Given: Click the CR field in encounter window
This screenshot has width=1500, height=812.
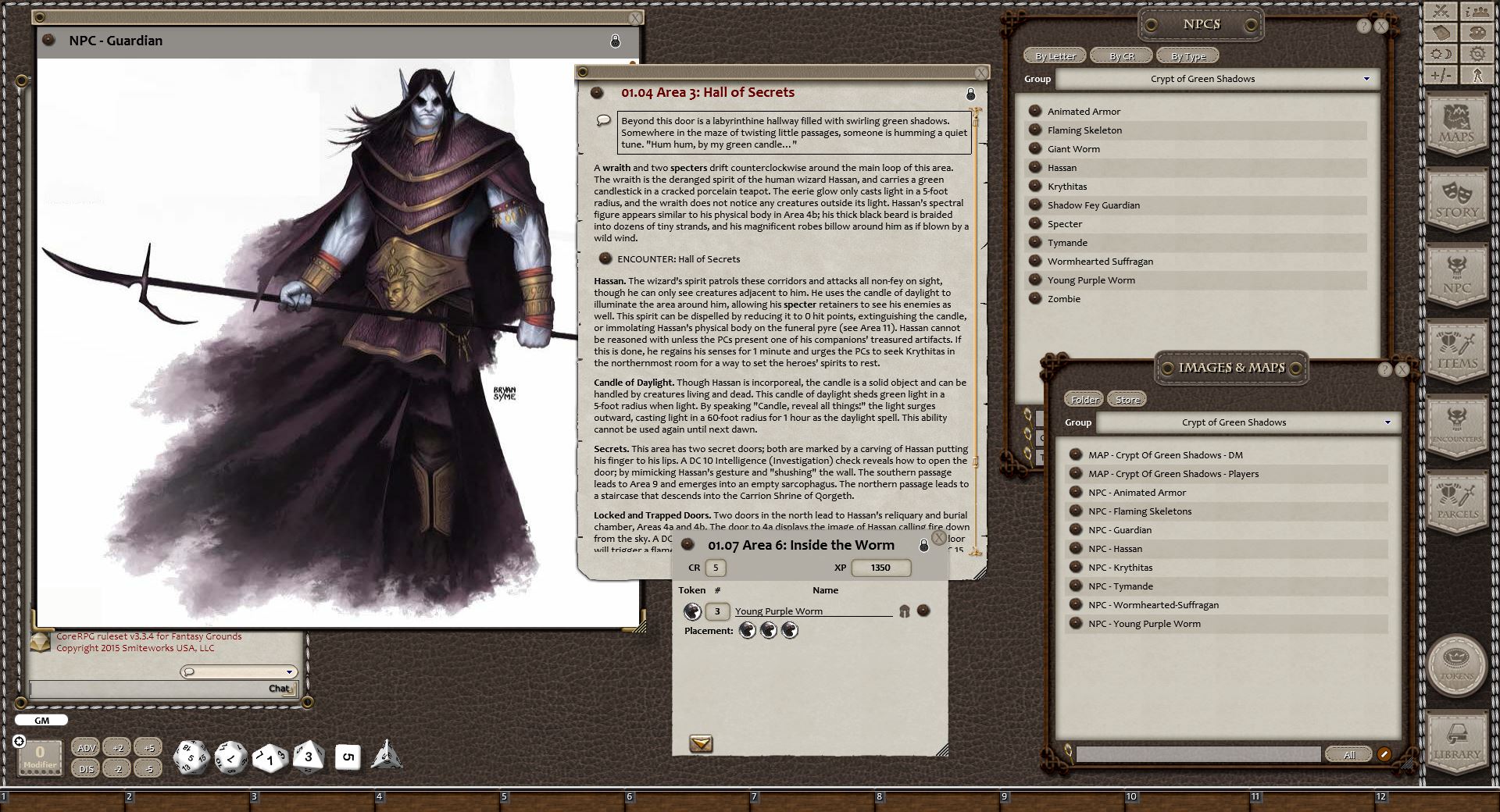Looking at the screenshot, I should pyautogui.click(x=716, y=568).
